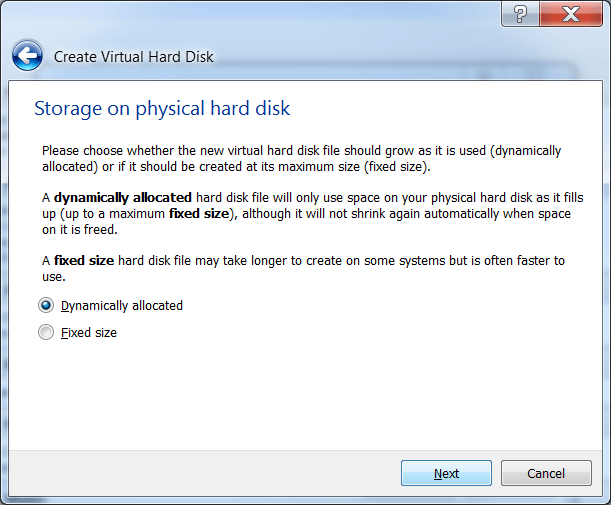611x505 pixels.
Task: Click the bold "dynamically allocated" words in the description
Action: pos(123,198)
